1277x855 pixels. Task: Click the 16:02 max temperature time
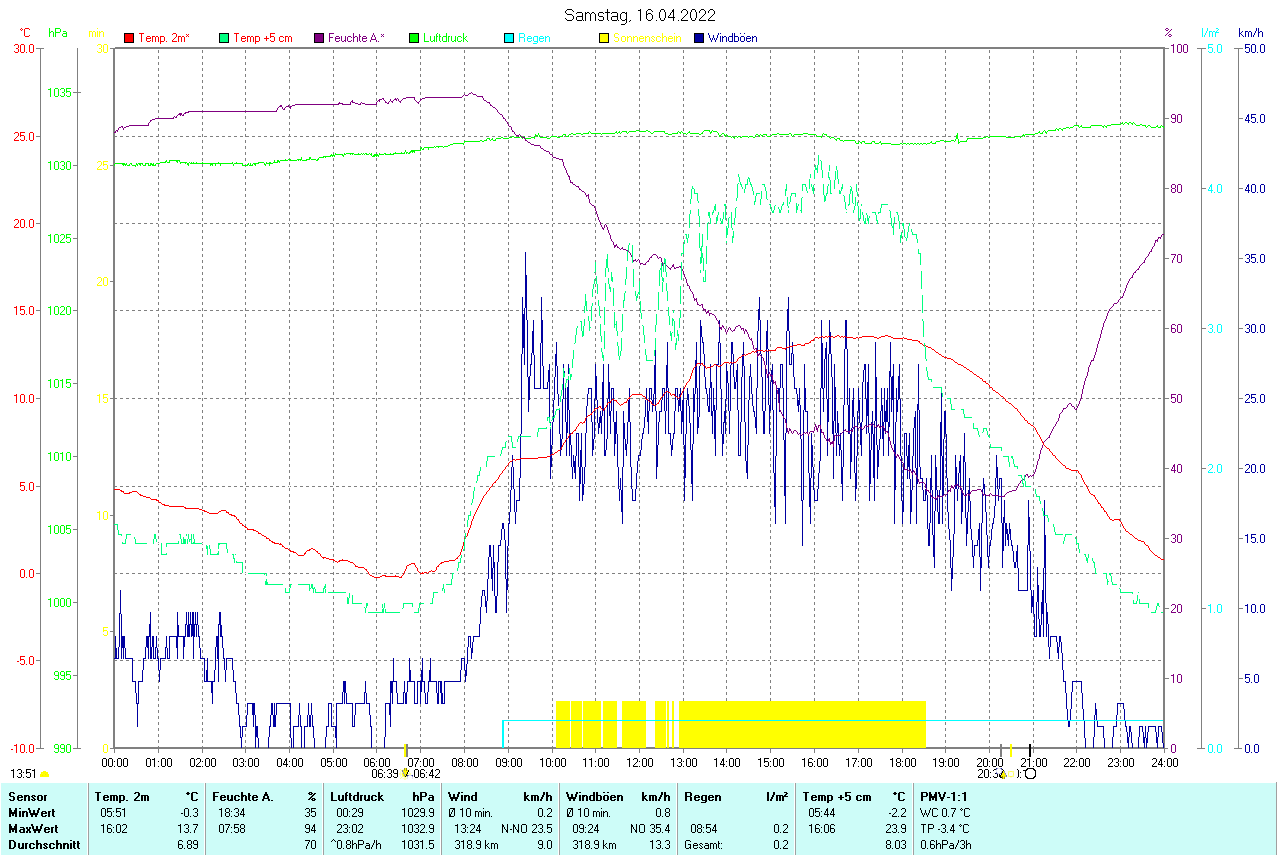pos(113,829)
